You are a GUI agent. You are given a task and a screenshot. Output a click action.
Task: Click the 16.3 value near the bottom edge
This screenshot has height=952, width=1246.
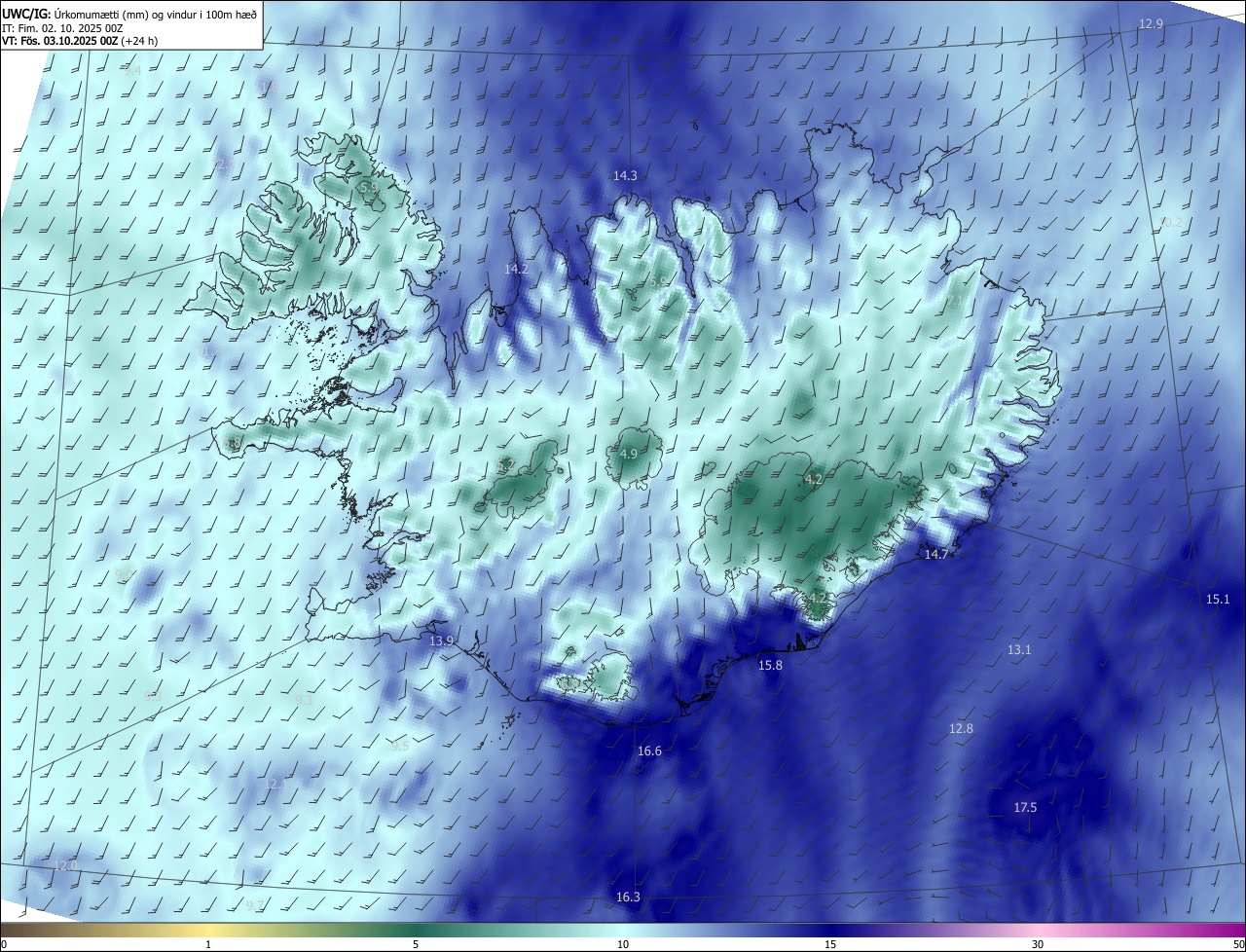tap(628, 897)
